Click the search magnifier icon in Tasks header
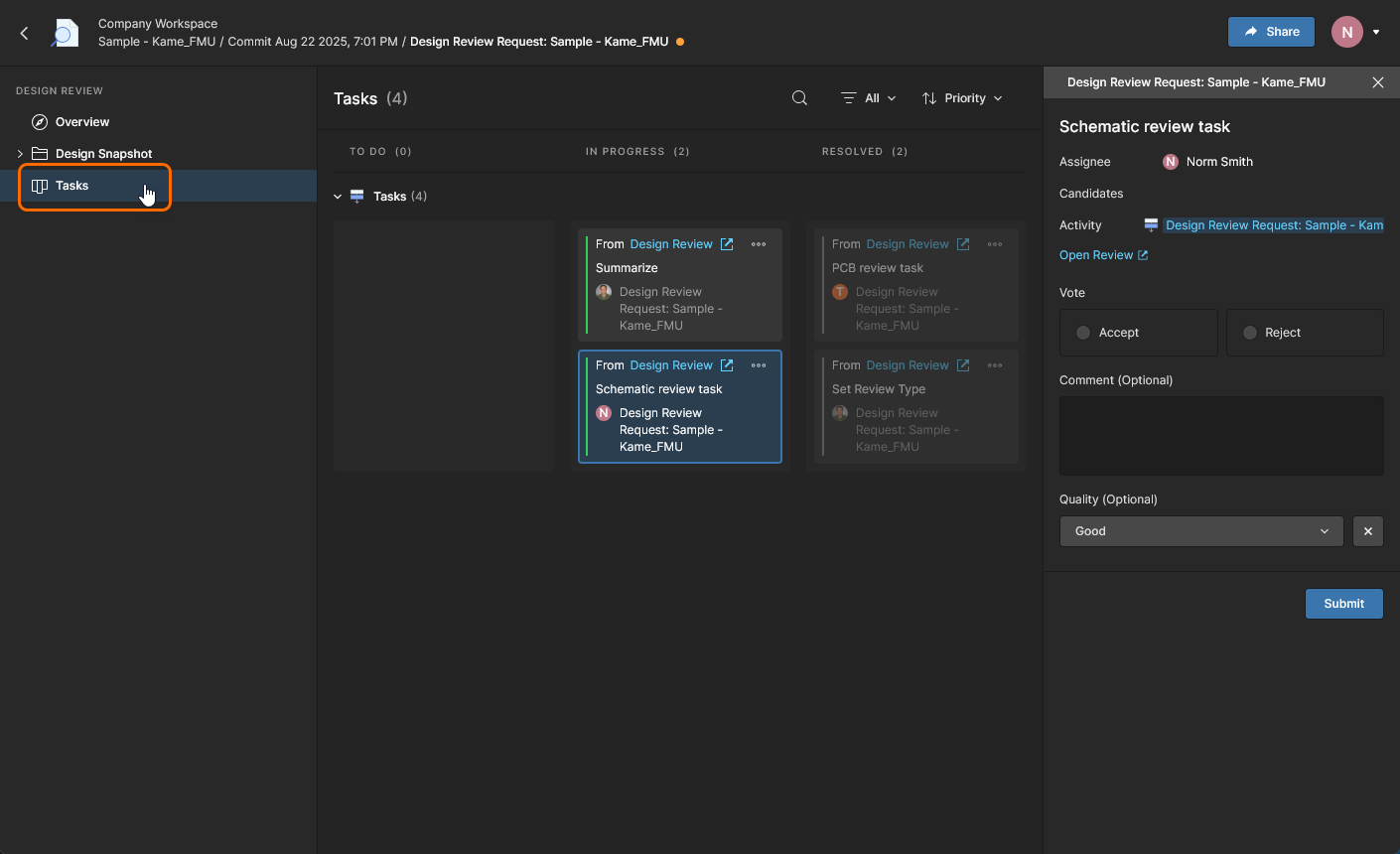The height and width of the screenshot is (854, 1400). coord(799,98)
